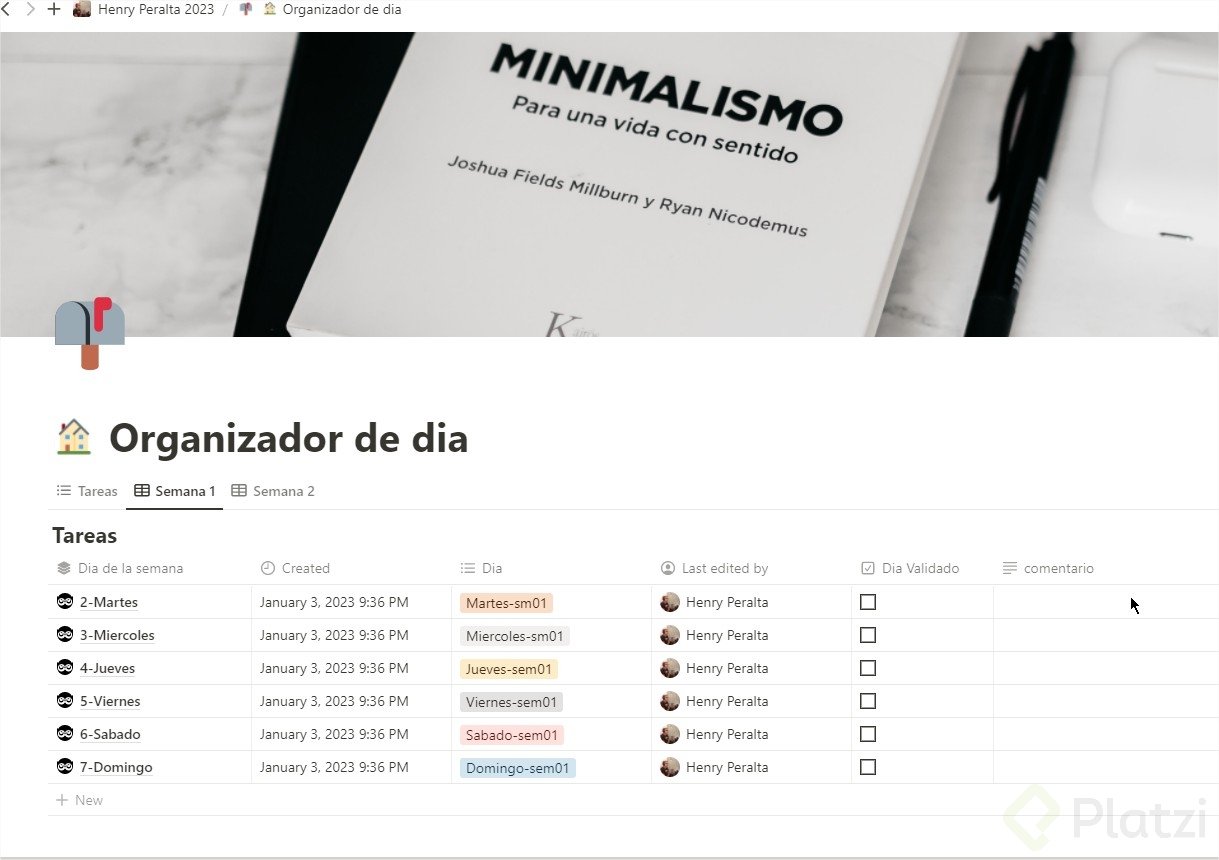The image size is (1219, 860).
Task: Select the gray Miercoles-sm01 tag
Action: click(x=514, y=636)
